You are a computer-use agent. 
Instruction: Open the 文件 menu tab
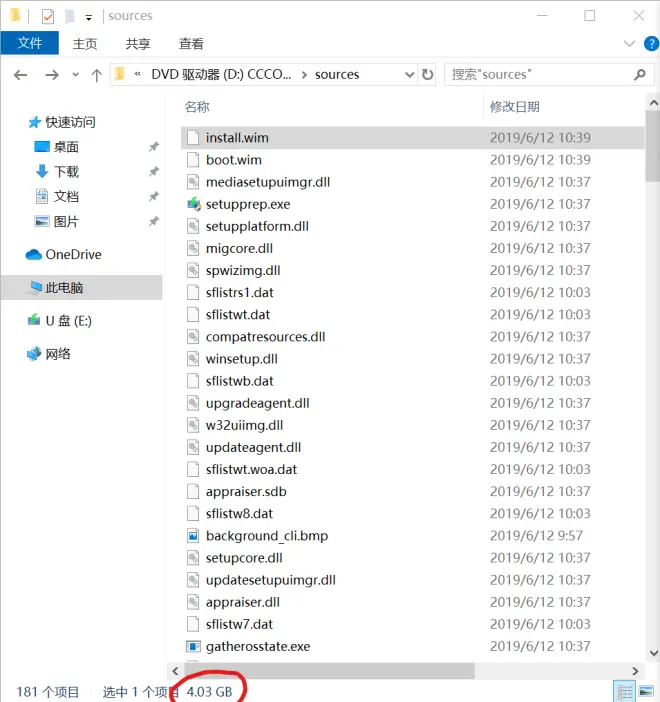30,43
